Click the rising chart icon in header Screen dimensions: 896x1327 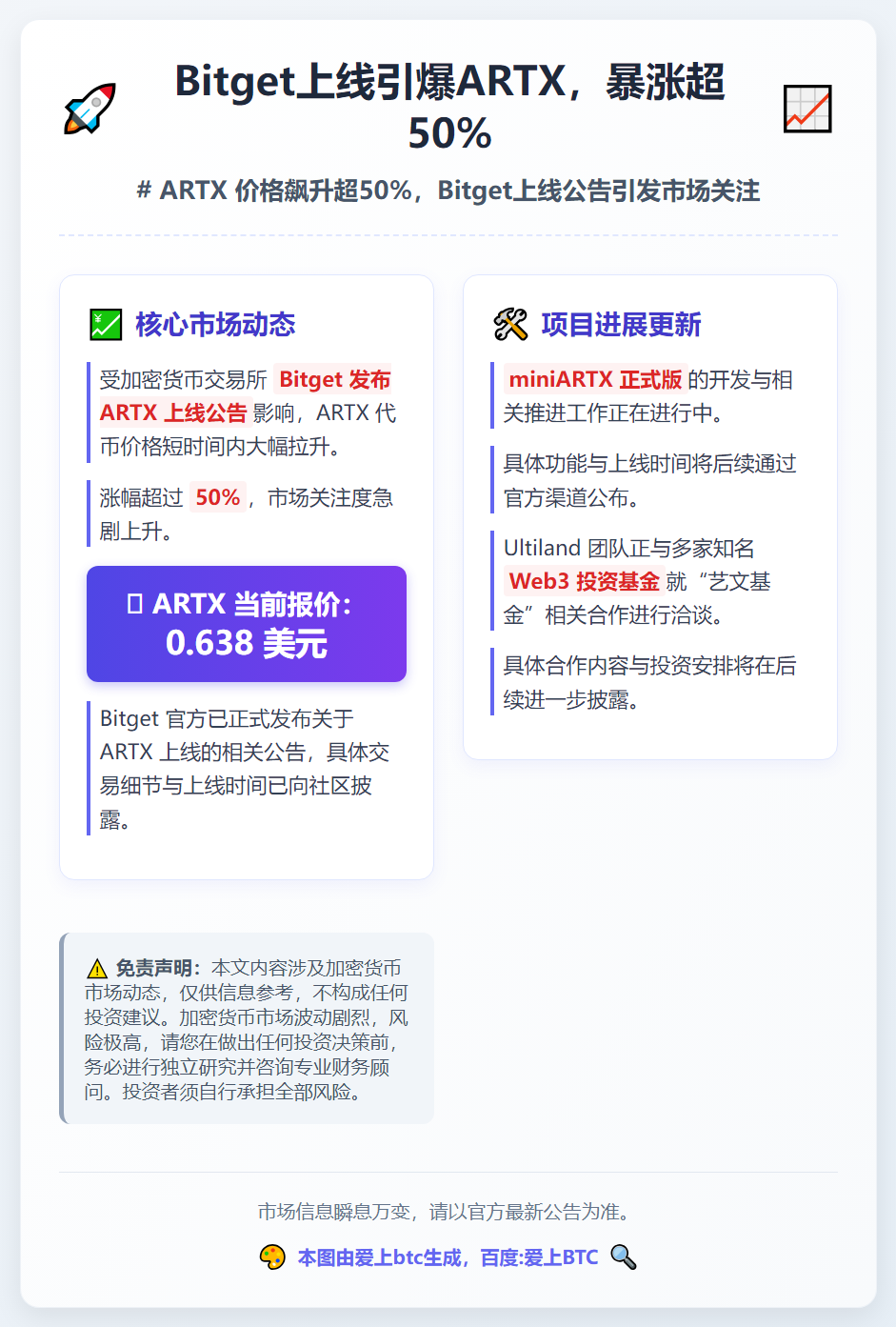pos(807,109)
